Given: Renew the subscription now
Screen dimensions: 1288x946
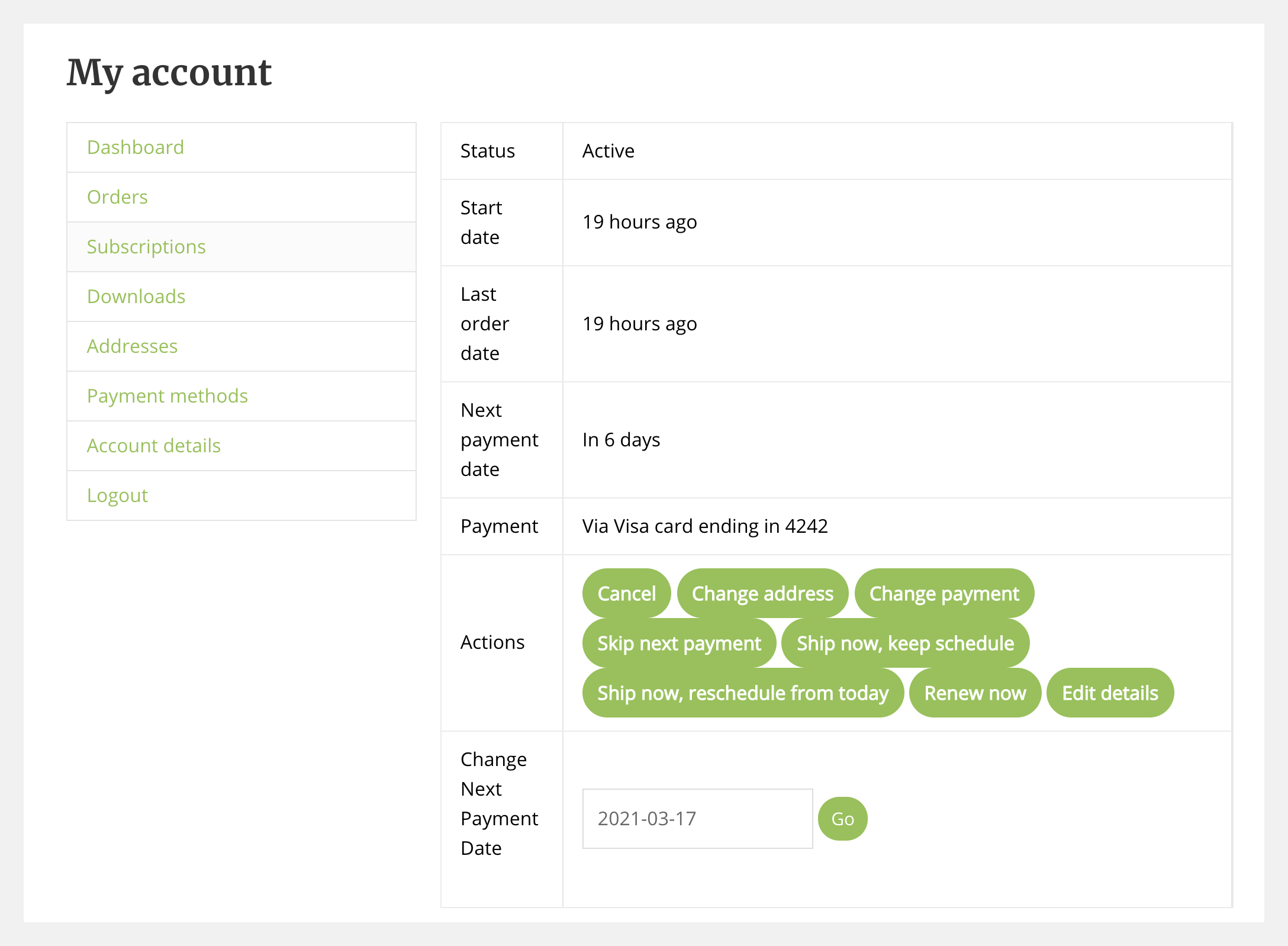Looking at the screenshot, I should (974, 693).
